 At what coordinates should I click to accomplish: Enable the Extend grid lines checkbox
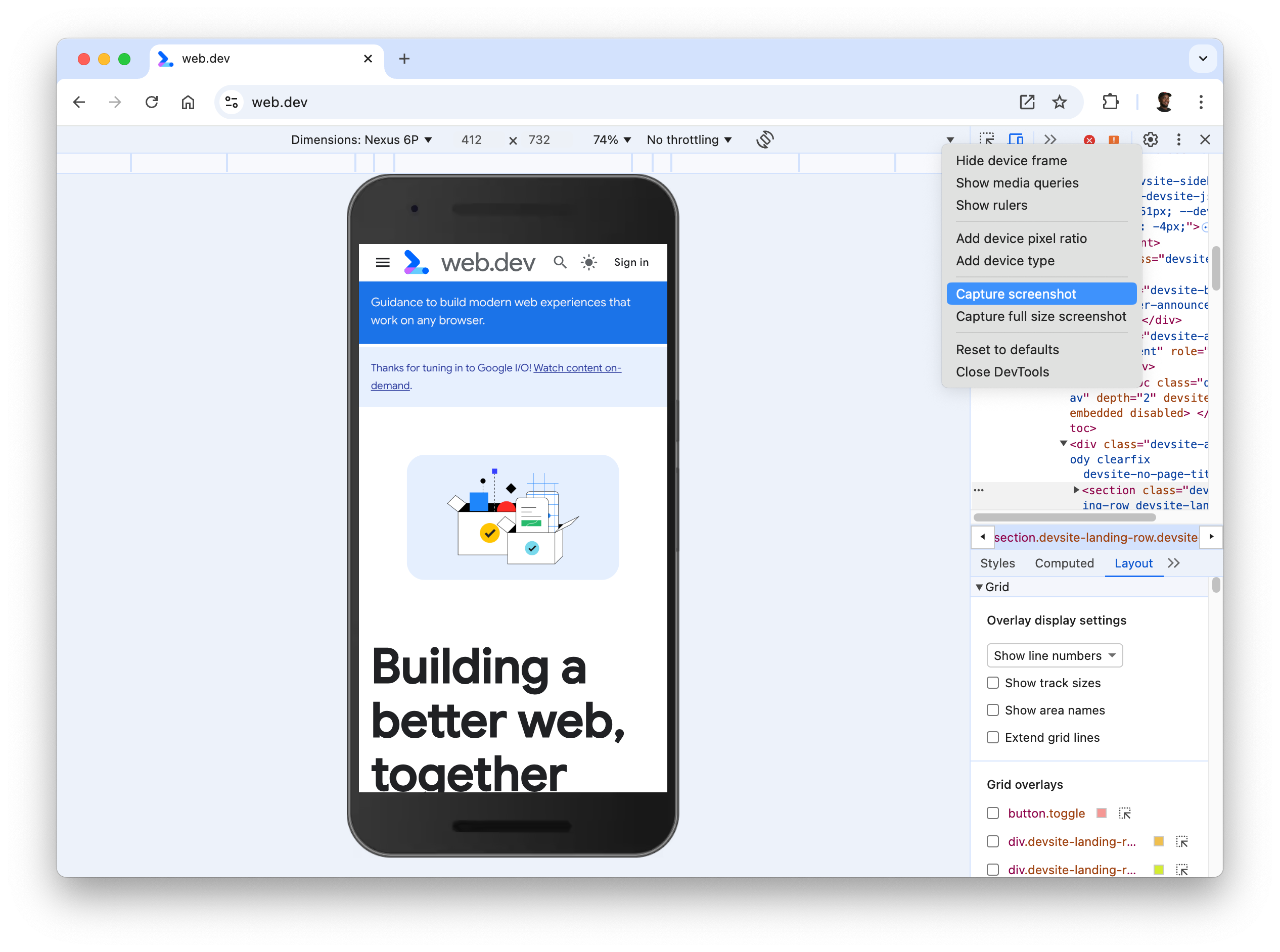[992, 737]
